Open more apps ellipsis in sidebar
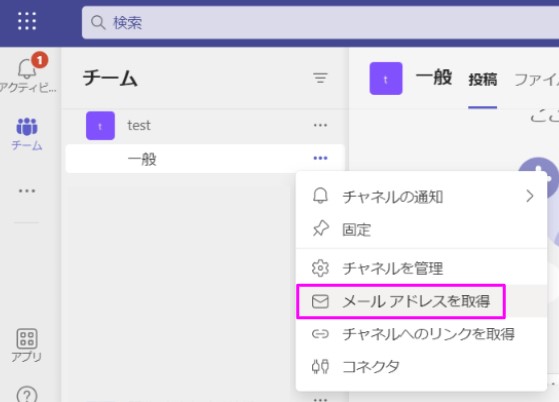The width and height of the screenshot is (559, 402). tap(27, 191)
